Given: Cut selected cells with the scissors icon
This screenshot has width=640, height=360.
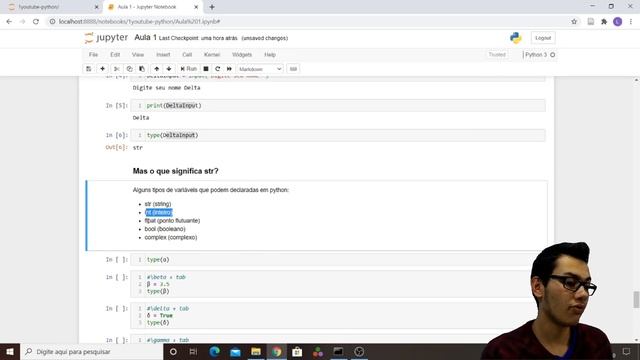Looking at the screenshot, I should pyautogui.click(x=116, y=69).
